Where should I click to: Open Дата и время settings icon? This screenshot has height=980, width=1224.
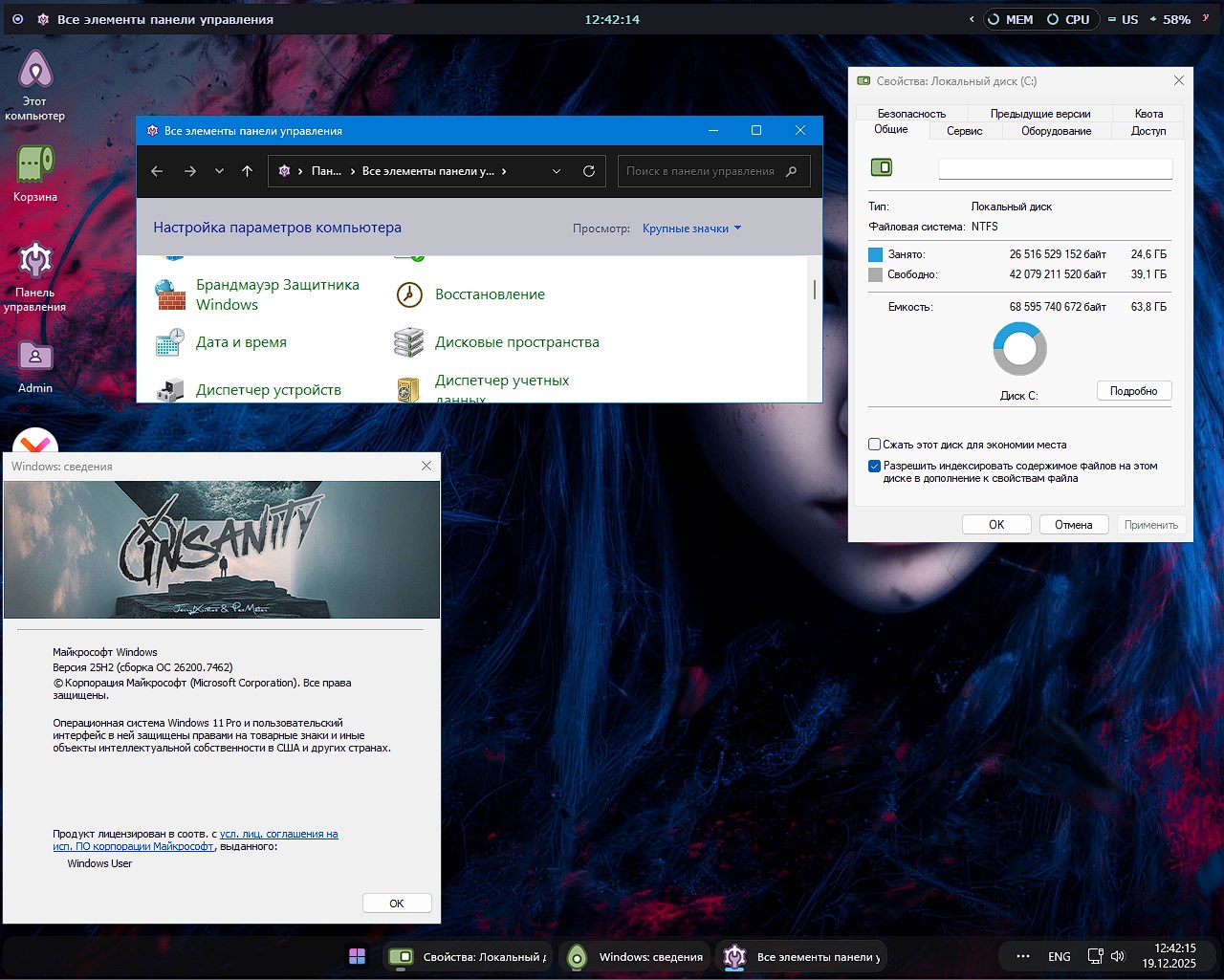point(241,341)
